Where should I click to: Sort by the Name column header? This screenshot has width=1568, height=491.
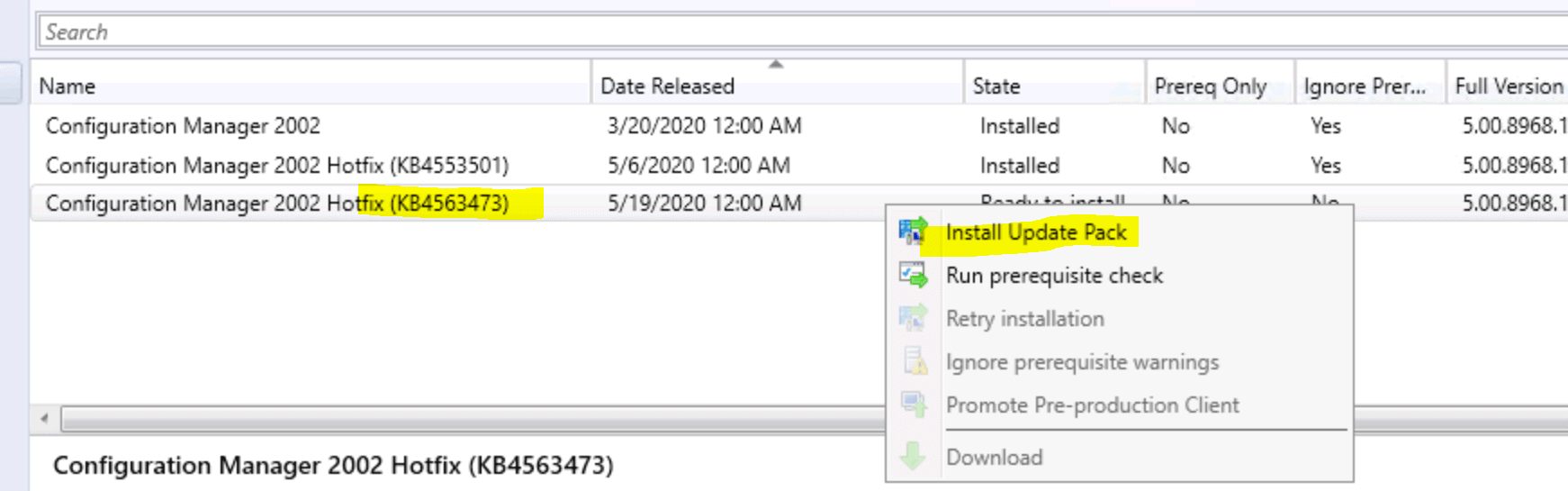[311, 86]
